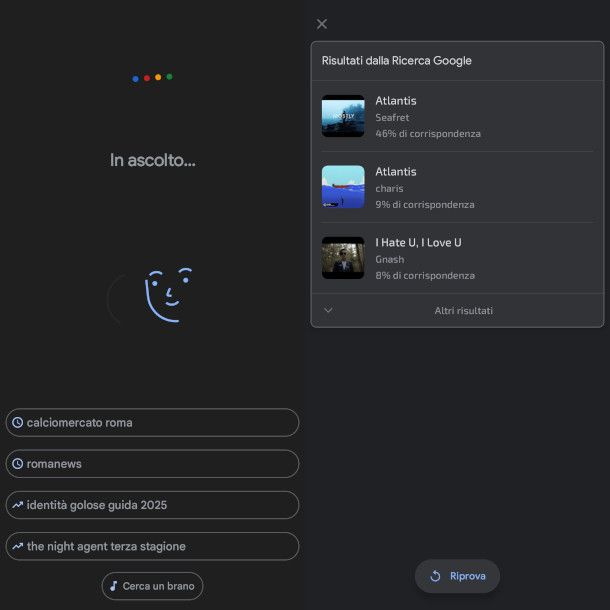This screenshot has width=610, height=610.
Task: Click the clock icon beside calciomercato roma
Action: (18, 422)
